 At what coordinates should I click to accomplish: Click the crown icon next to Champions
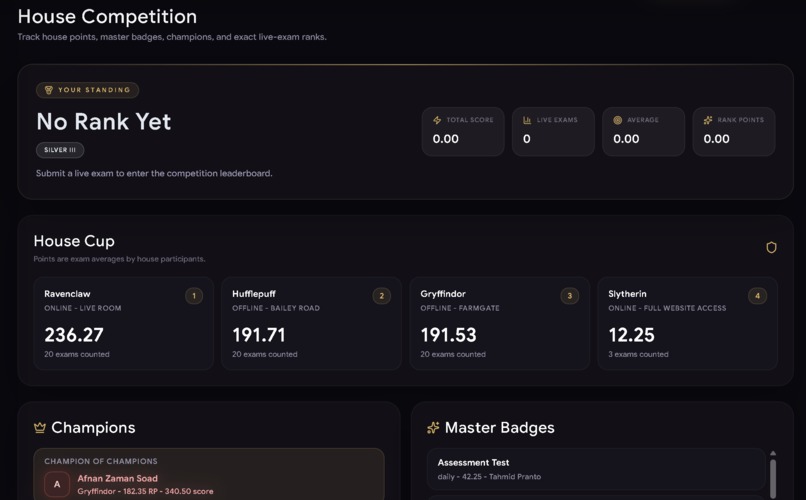40,428
